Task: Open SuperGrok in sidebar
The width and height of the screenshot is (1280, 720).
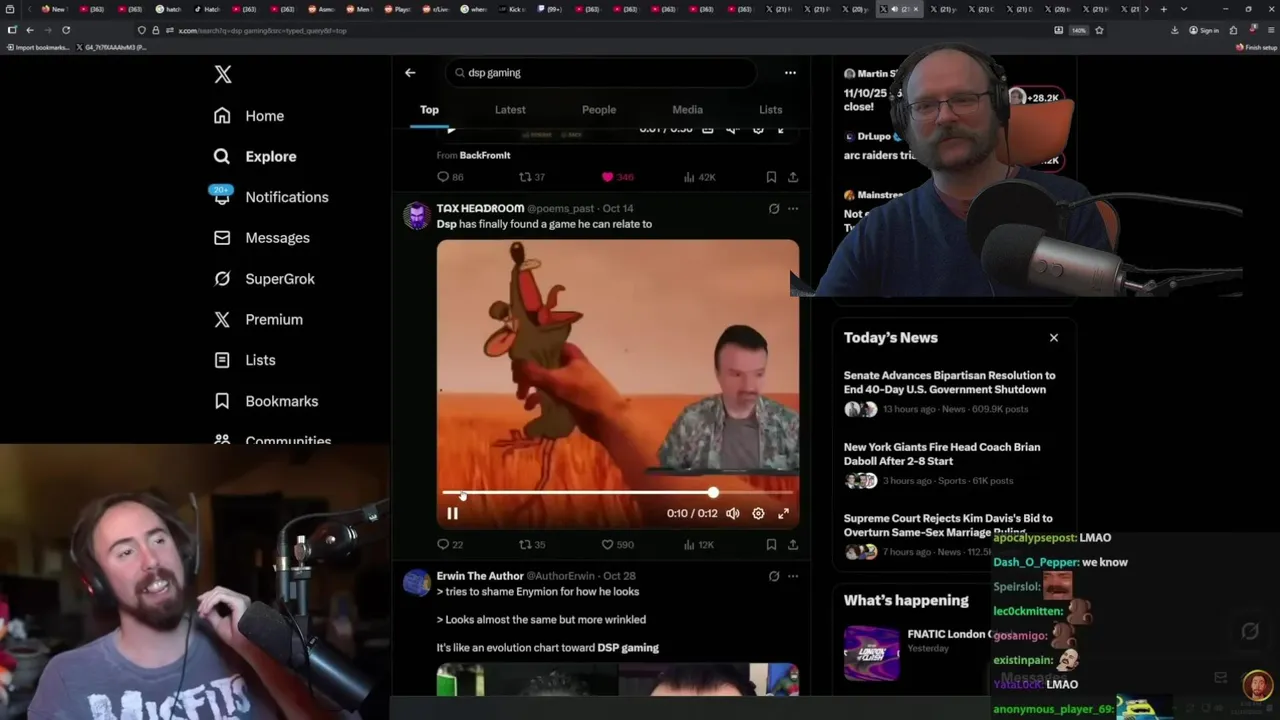Action: 264,279
